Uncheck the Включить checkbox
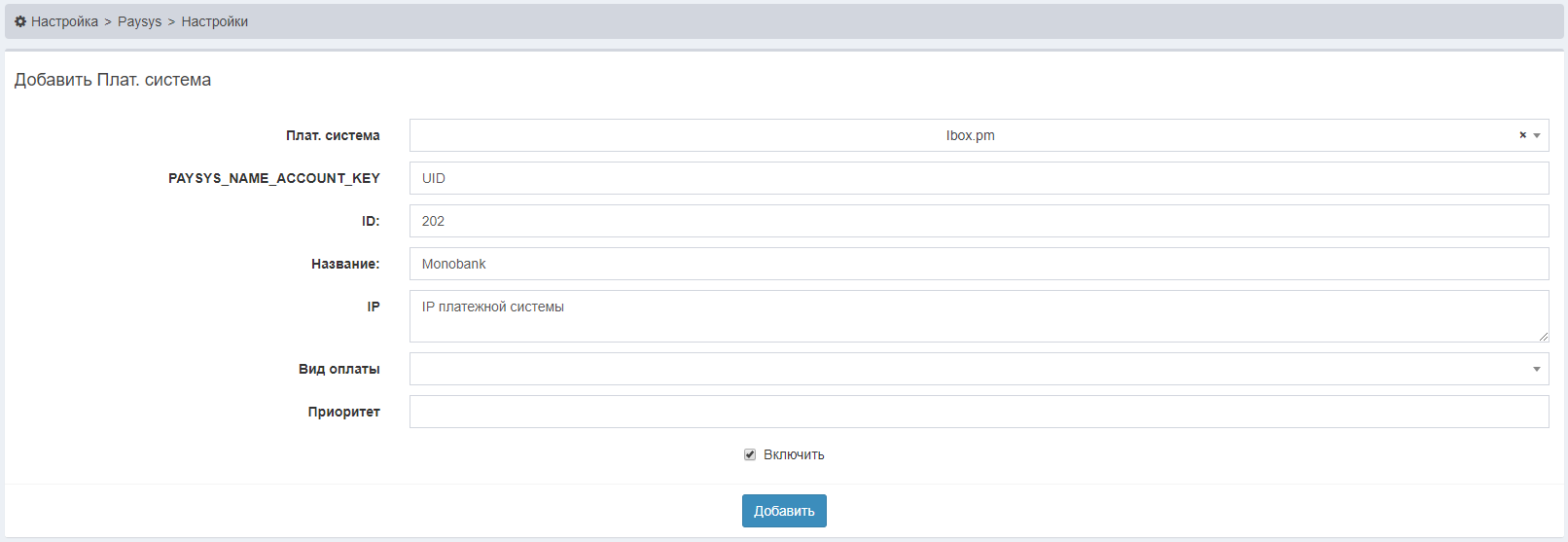 [x=750, y=454]
